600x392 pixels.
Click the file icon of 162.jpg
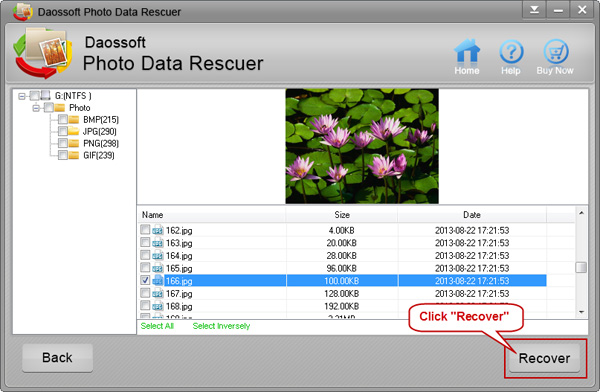(x=158, y=230)
